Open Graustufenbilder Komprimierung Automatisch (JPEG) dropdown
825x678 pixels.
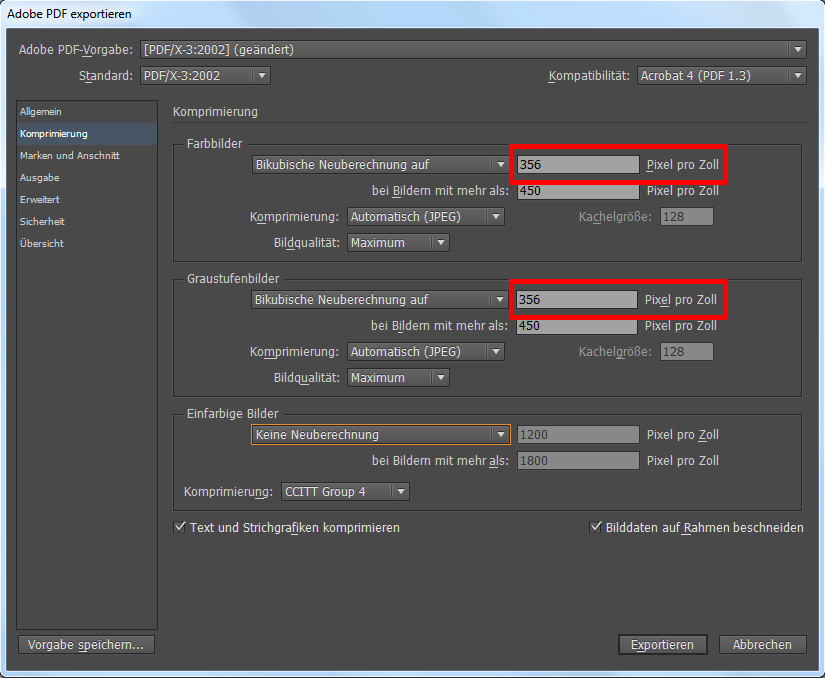pyautogui.click(x=425, y=352)
